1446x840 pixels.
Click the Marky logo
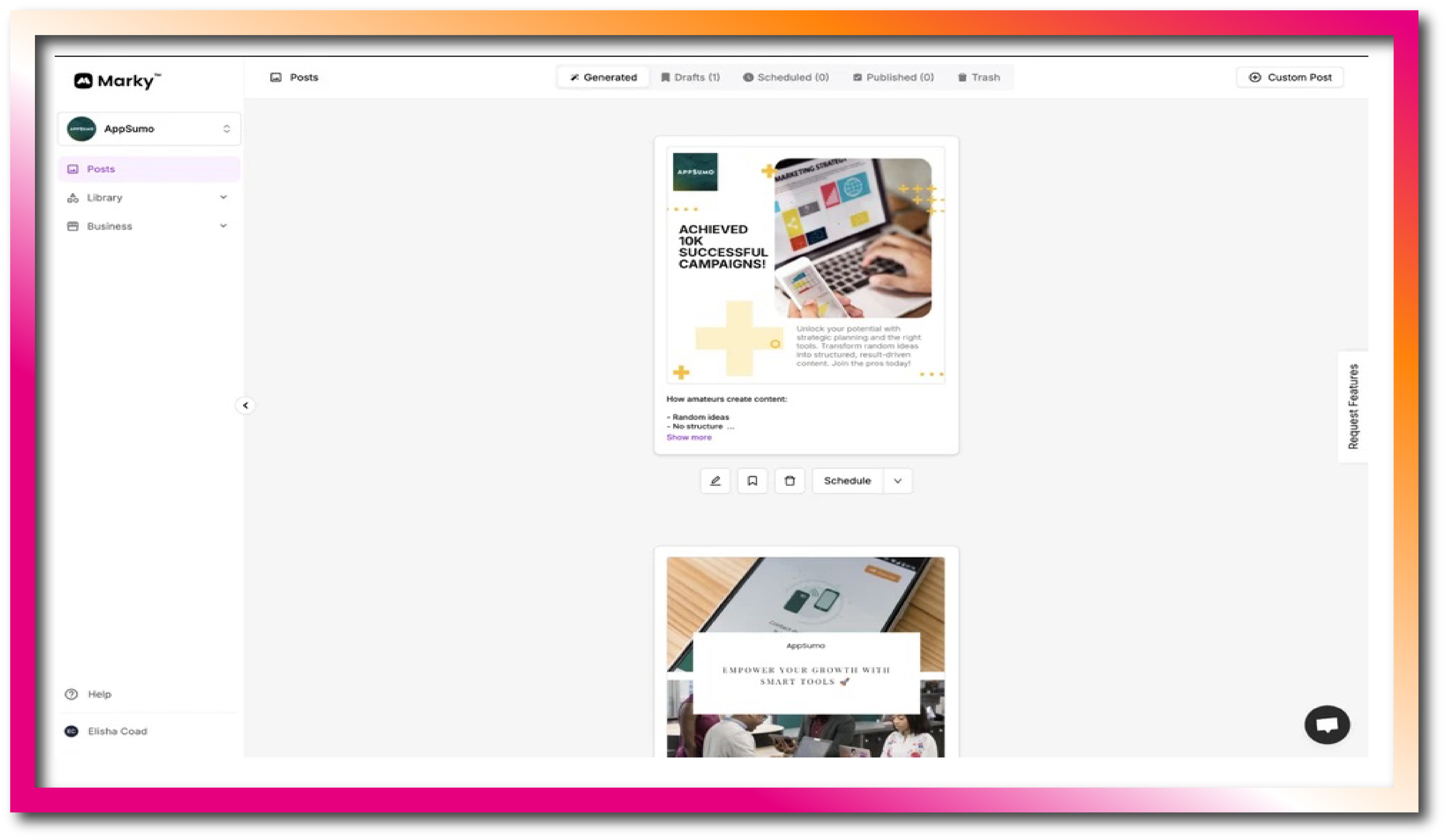(117, 81)
